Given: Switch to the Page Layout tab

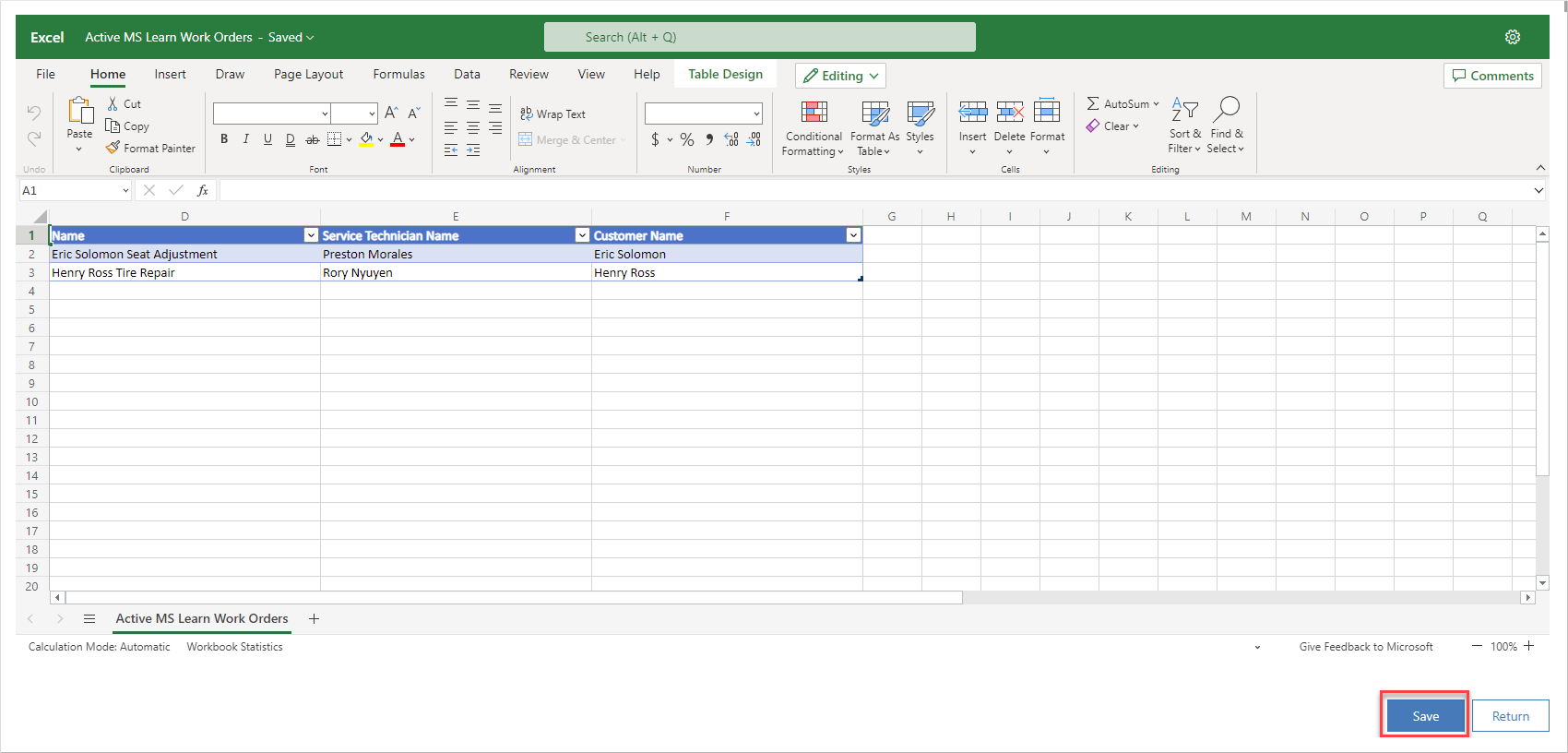Looking at the screenshot, I should pos(308,74).
